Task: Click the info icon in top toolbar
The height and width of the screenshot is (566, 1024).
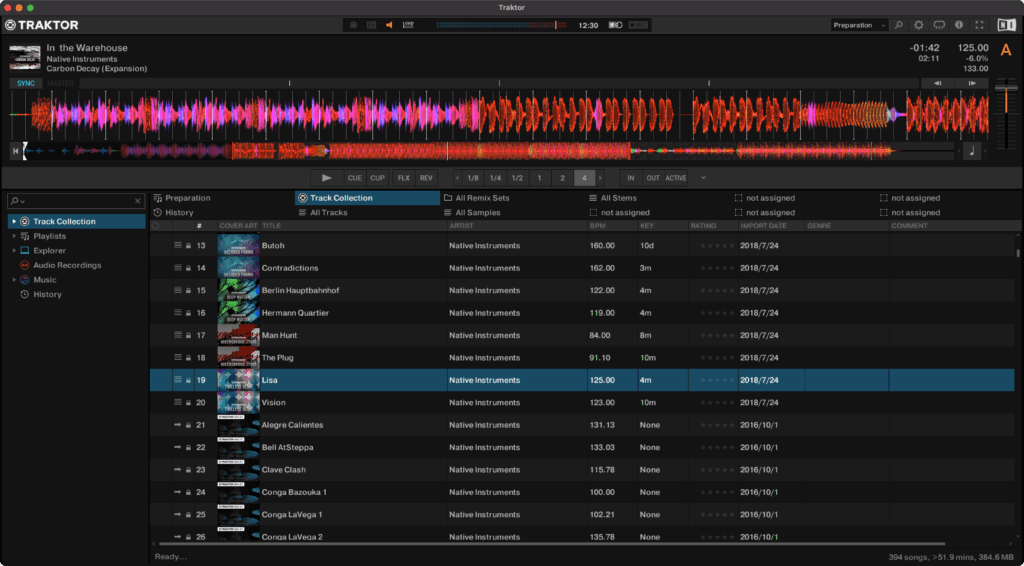Action: [x=959, y=24]
